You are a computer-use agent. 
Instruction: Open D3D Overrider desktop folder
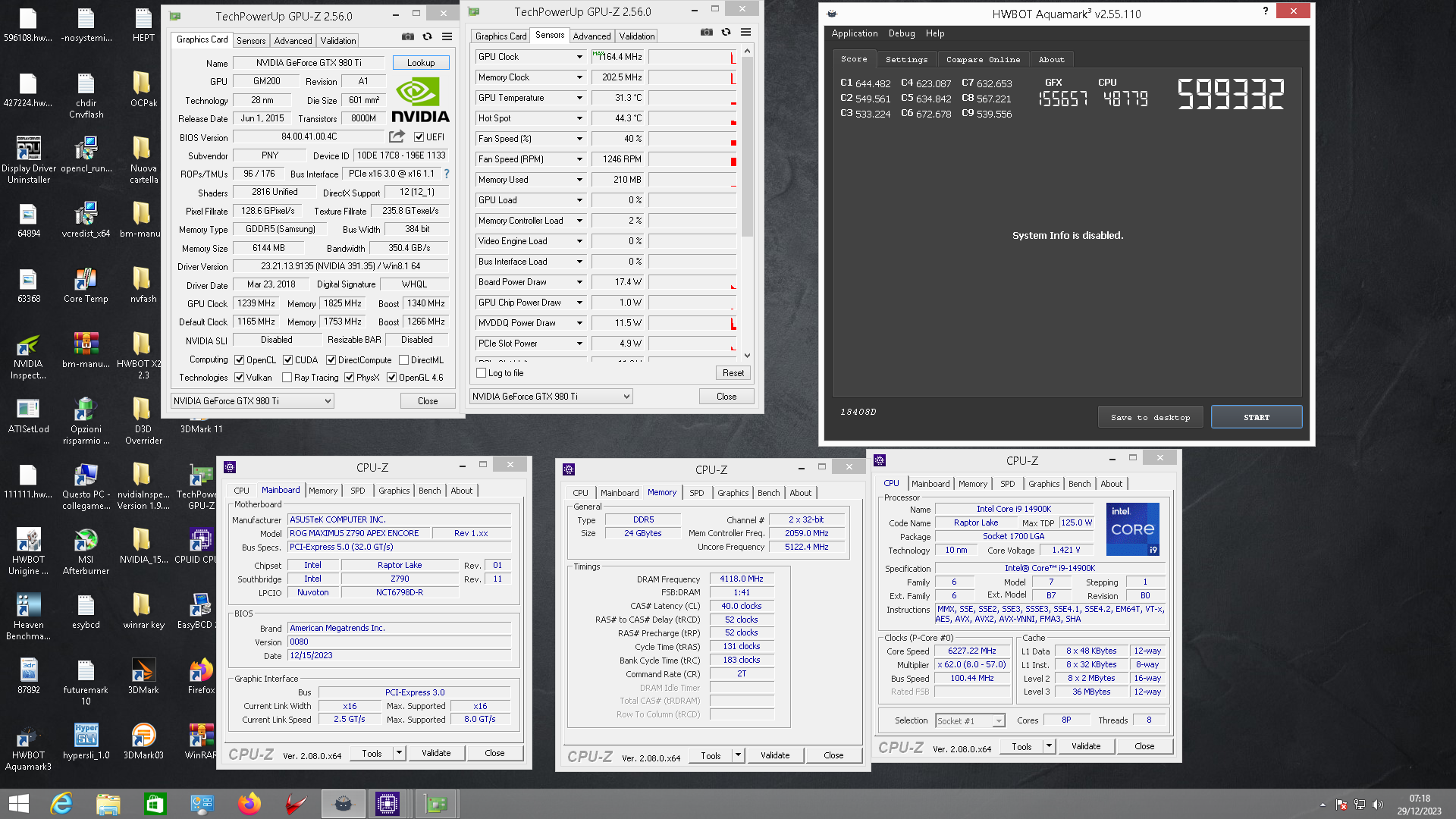(x=143, y=421)
